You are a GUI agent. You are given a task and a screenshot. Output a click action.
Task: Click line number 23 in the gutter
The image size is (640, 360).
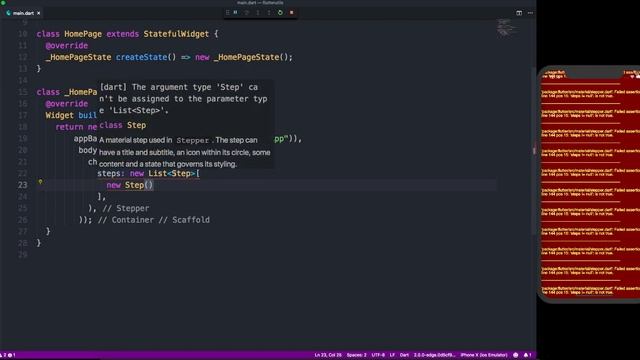click(22, 185)
